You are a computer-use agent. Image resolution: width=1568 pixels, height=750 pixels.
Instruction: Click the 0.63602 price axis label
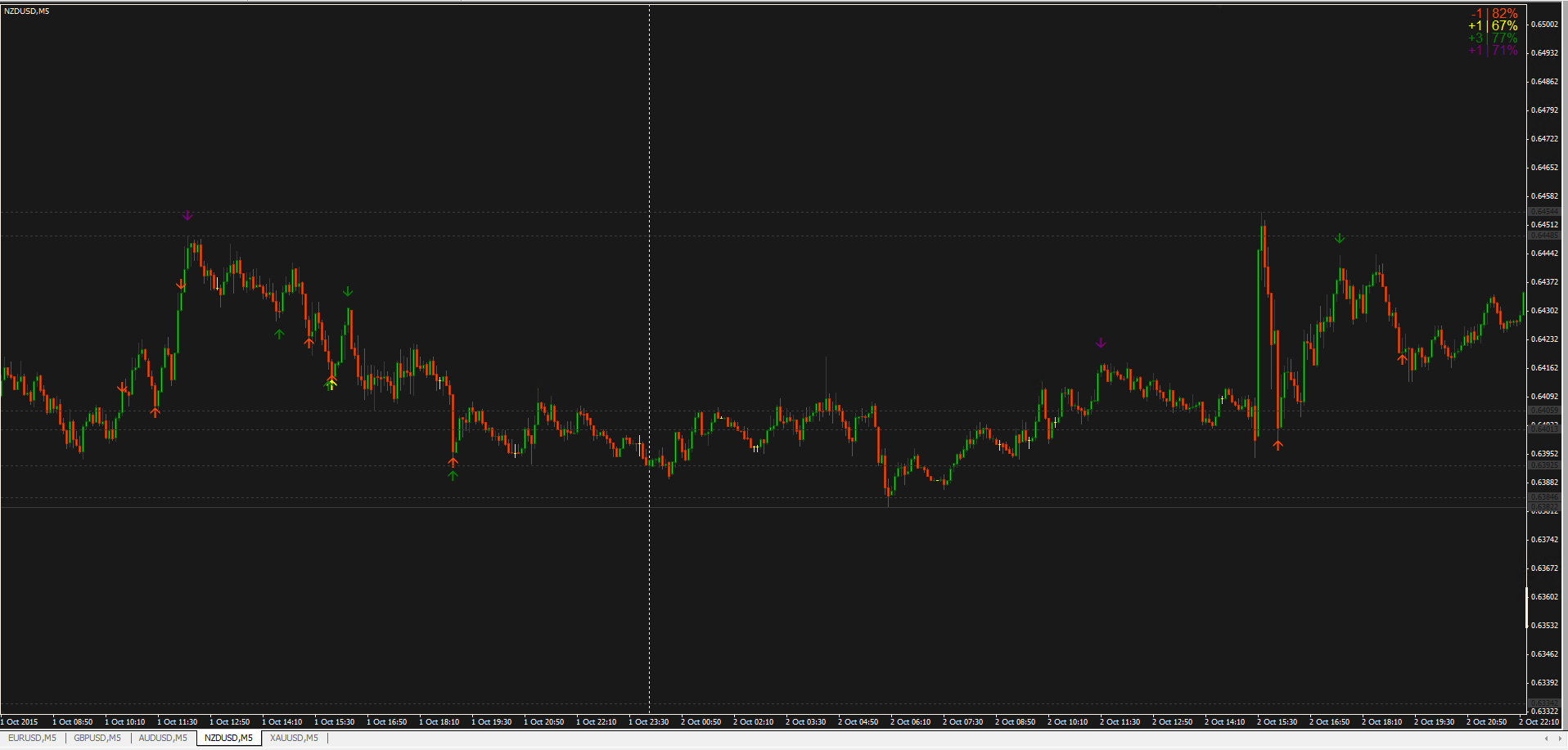(x=1544, y=597)
